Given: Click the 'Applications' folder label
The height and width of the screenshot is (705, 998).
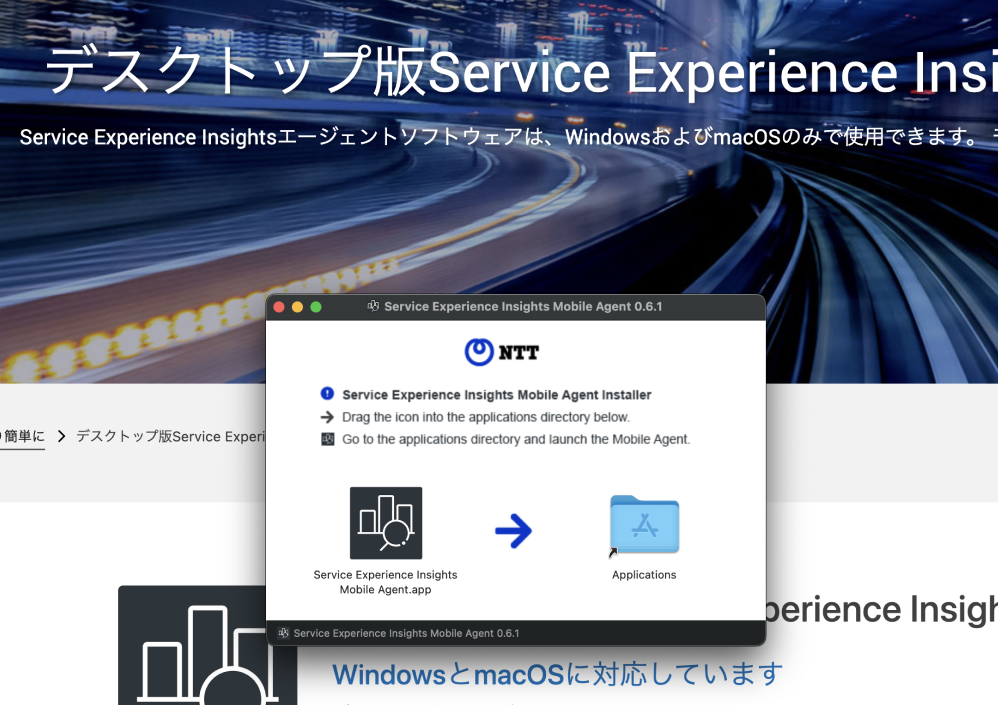Looking at the screenshot, I should (x=644, y=575).
